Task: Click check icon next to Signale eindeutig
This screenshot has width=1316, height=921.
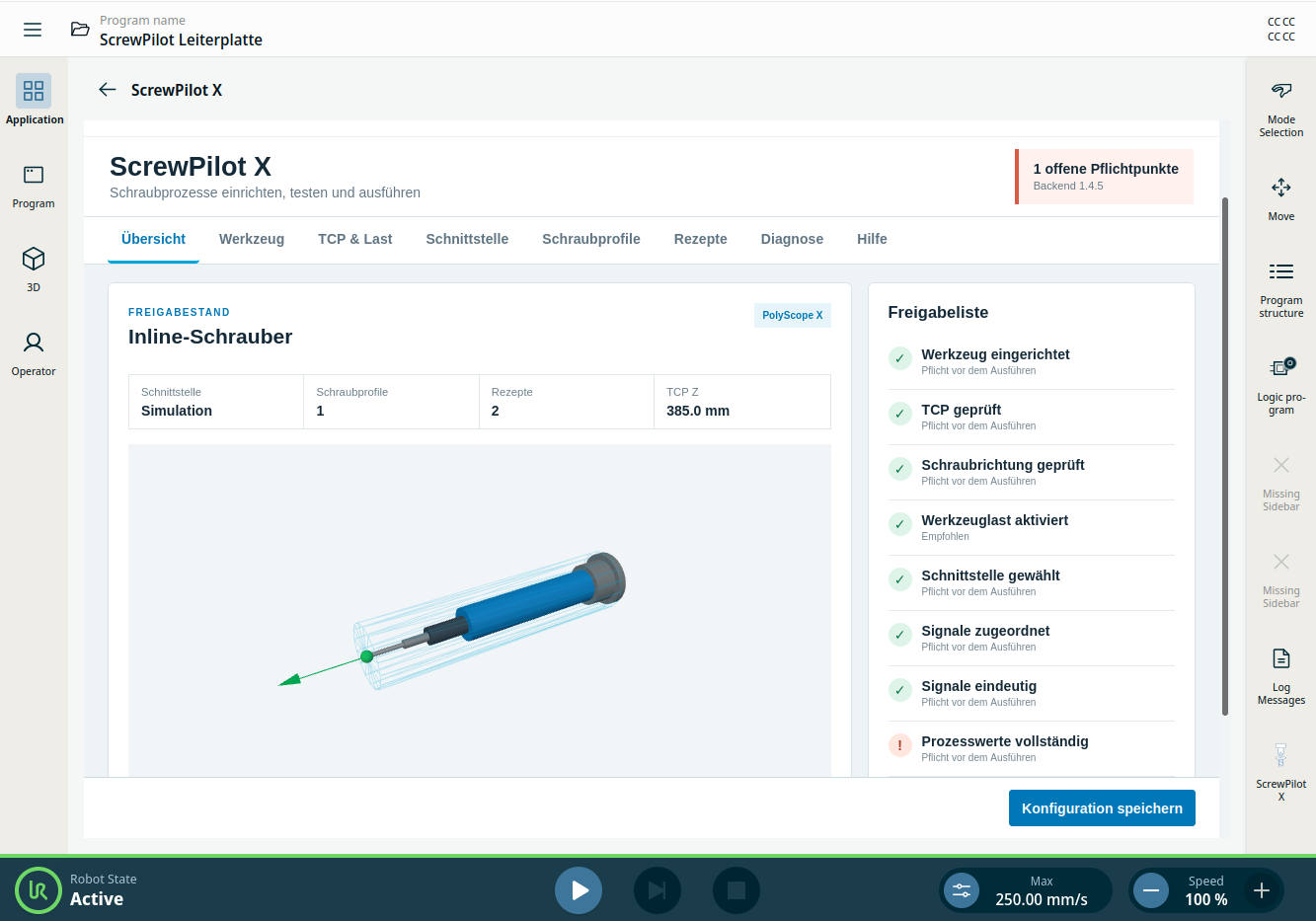Action: tap(899, 690)
